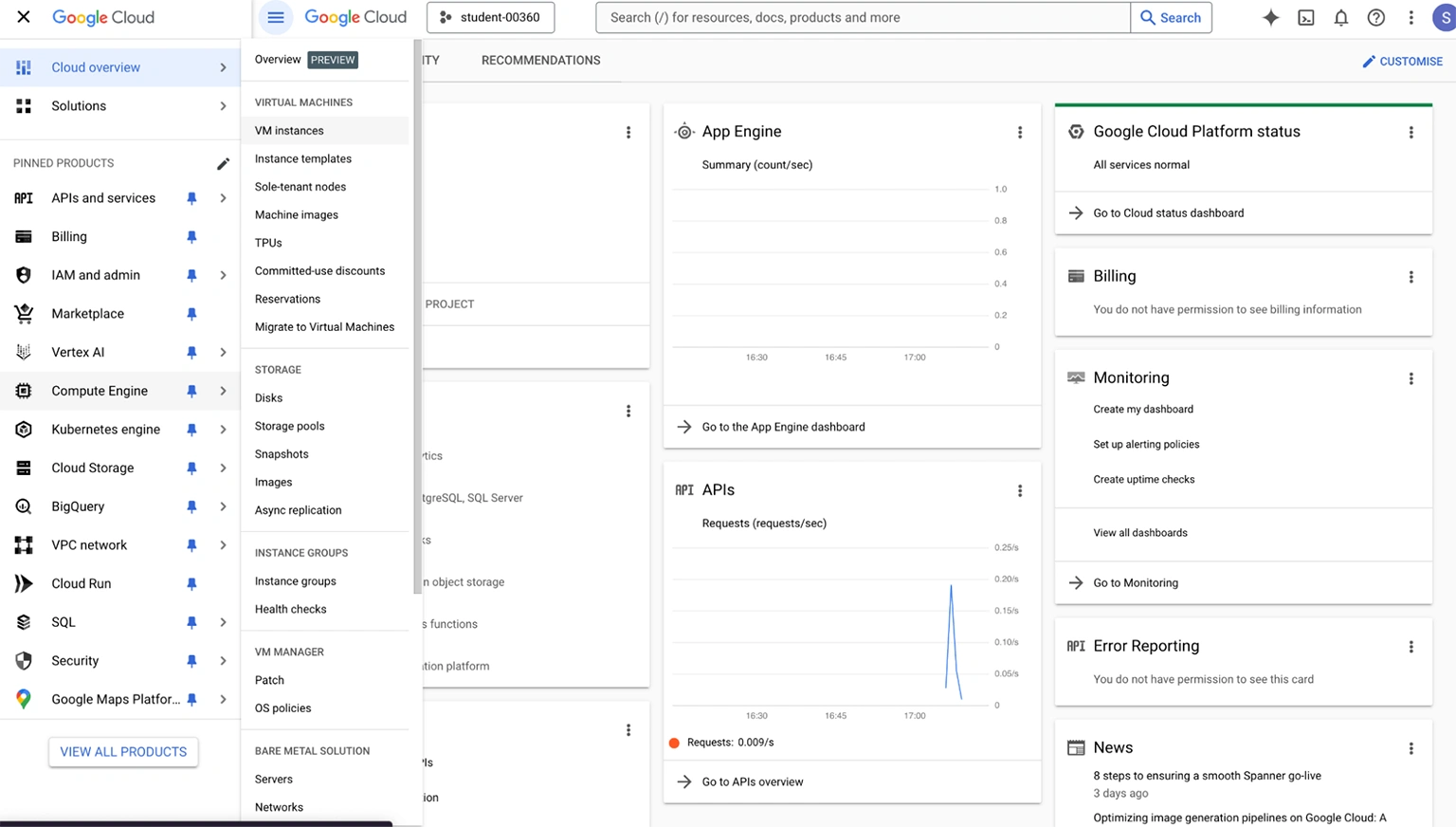
Task: Click the Billing card icon in sidebar
Action: [x=24, y=236]
